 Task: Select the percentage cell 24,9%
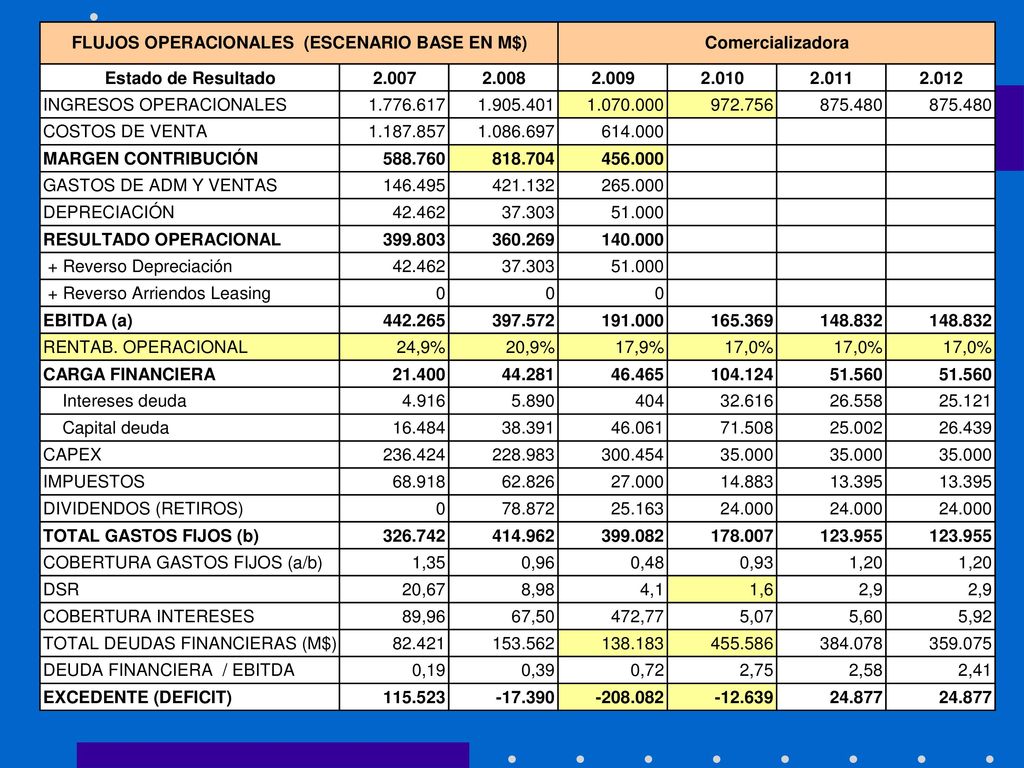(x=394, y=347)
